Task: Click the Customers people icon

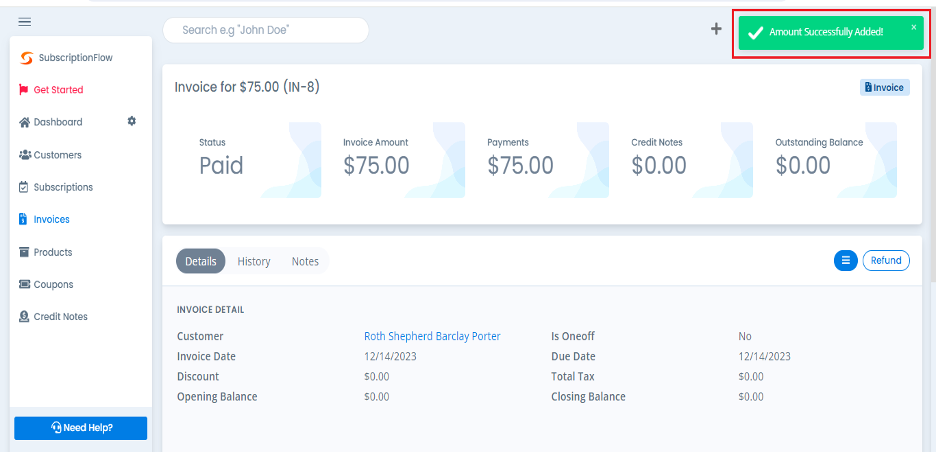Action: (24, 155)
